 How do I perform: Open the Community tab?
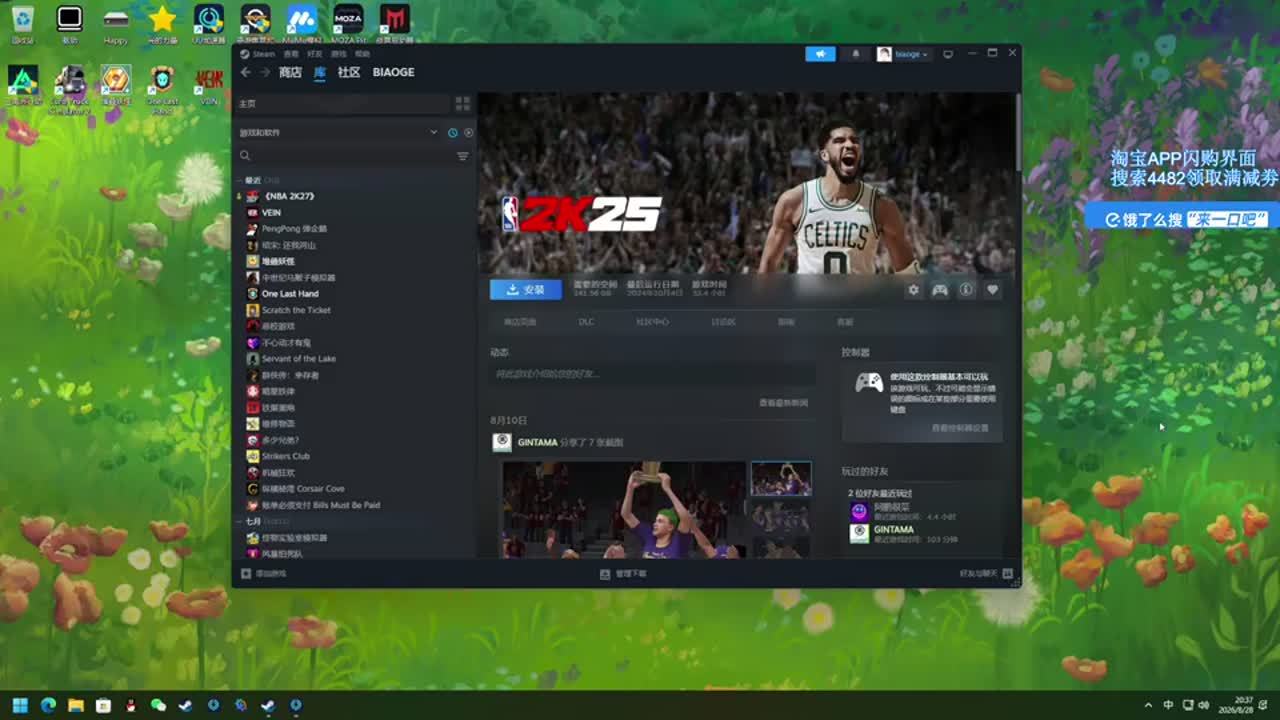click(x=349, y=72)
